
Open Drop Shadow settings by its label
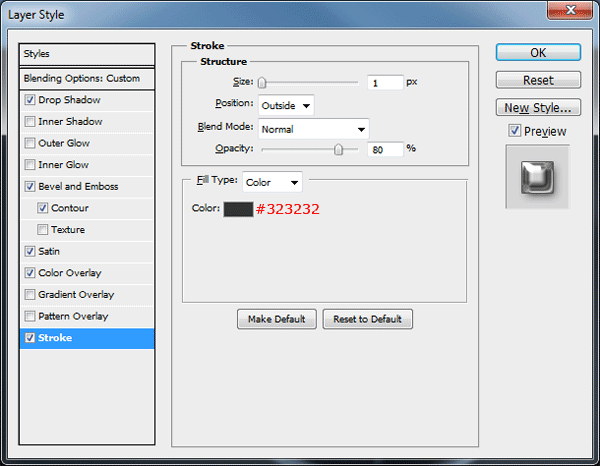pos(69,100)
